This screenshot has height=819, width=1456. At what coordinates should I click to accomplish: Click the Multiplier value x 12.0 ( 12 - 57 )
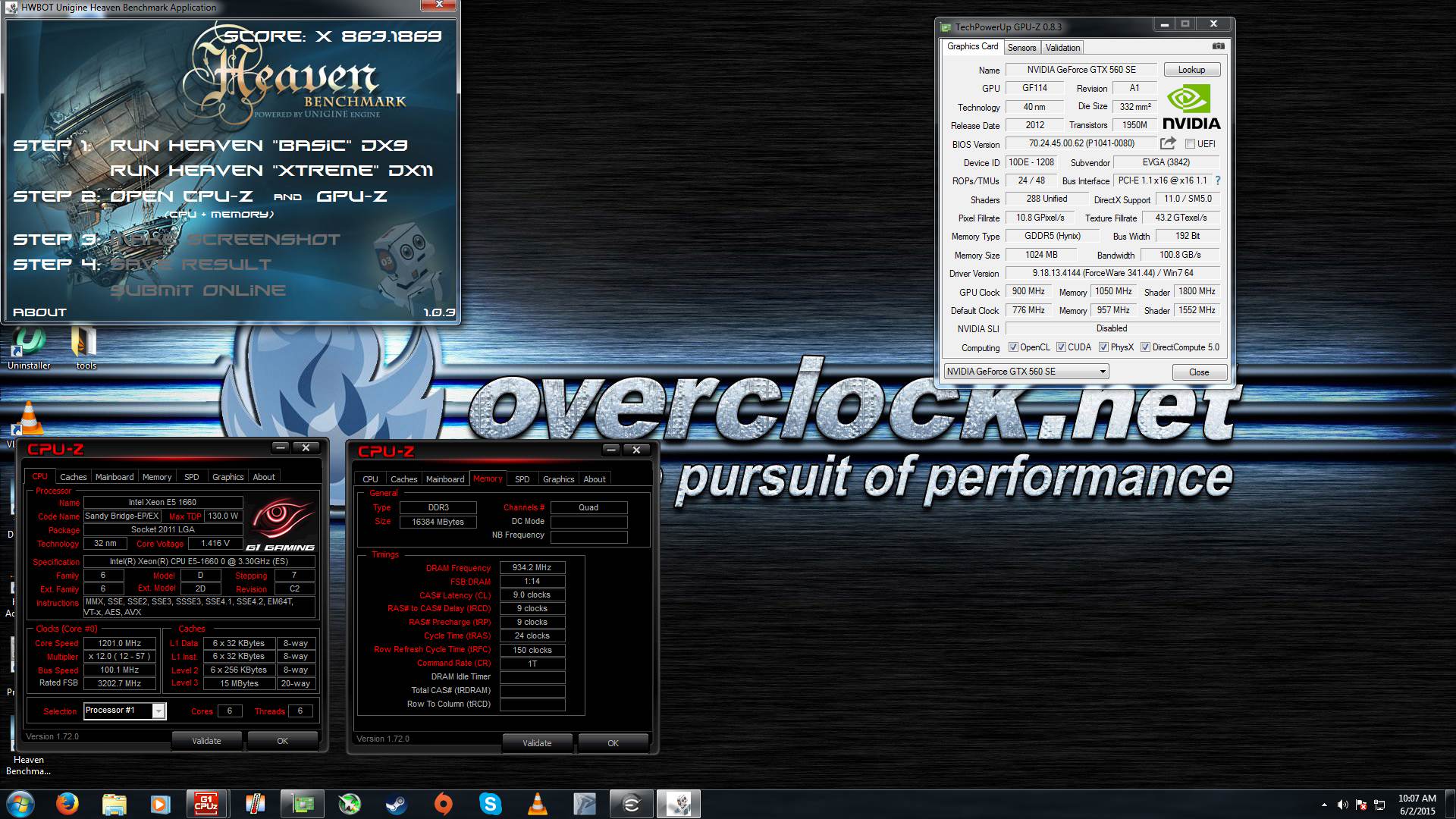coord(120,657)
